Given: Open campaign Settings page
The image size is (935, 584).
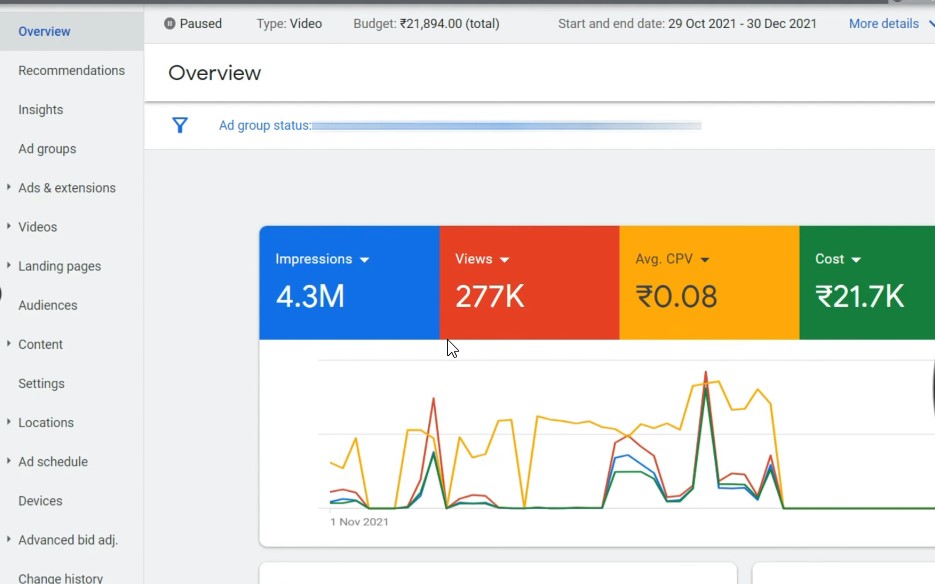Looking at the screenshot, I should pos(41,383).
